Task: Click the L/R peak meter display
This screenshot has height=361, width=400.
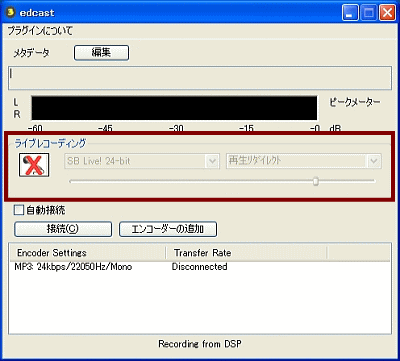Action: pos(174,108)
